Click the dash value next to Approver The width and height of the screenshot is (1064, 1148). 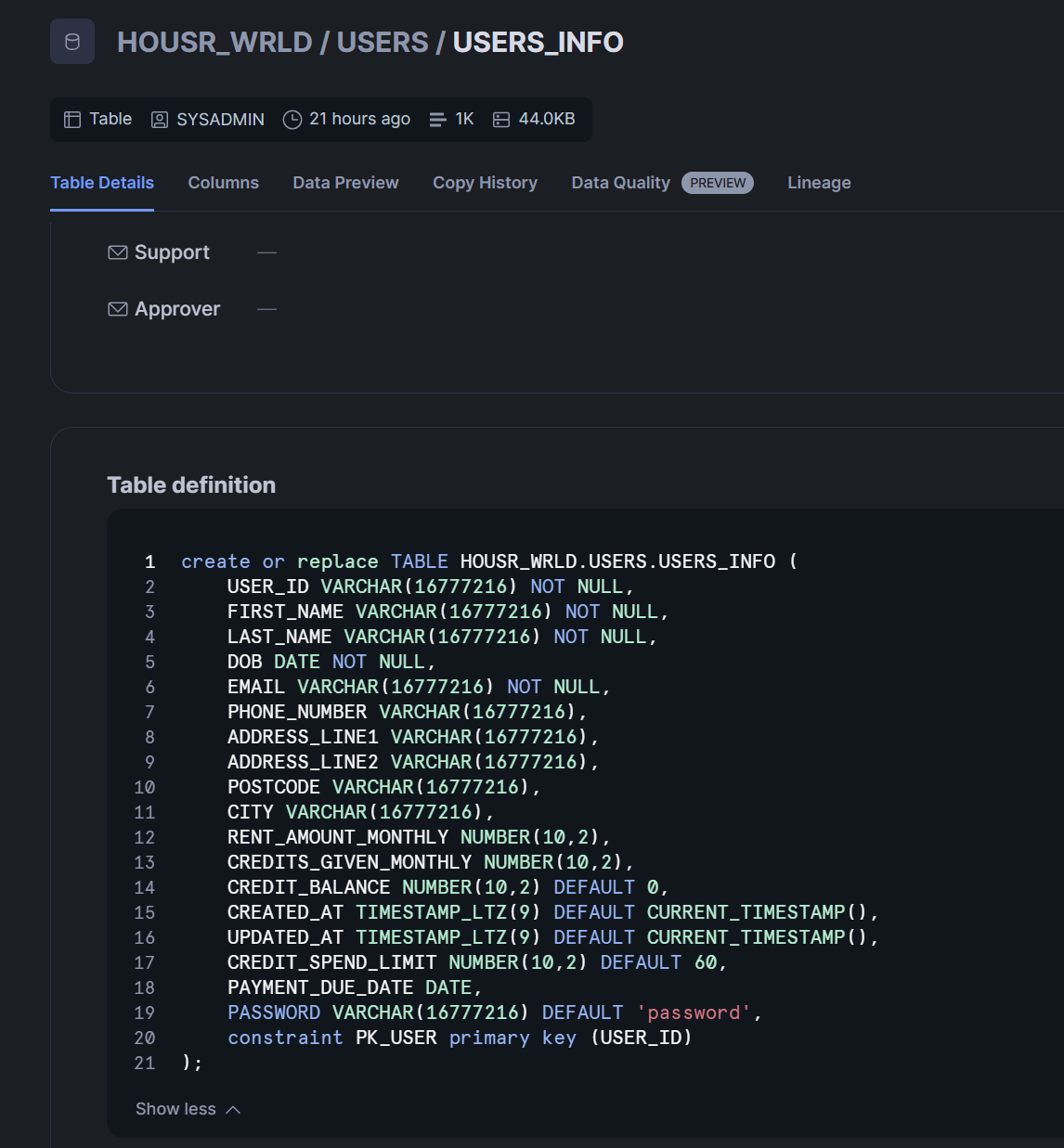click(267, 309)
